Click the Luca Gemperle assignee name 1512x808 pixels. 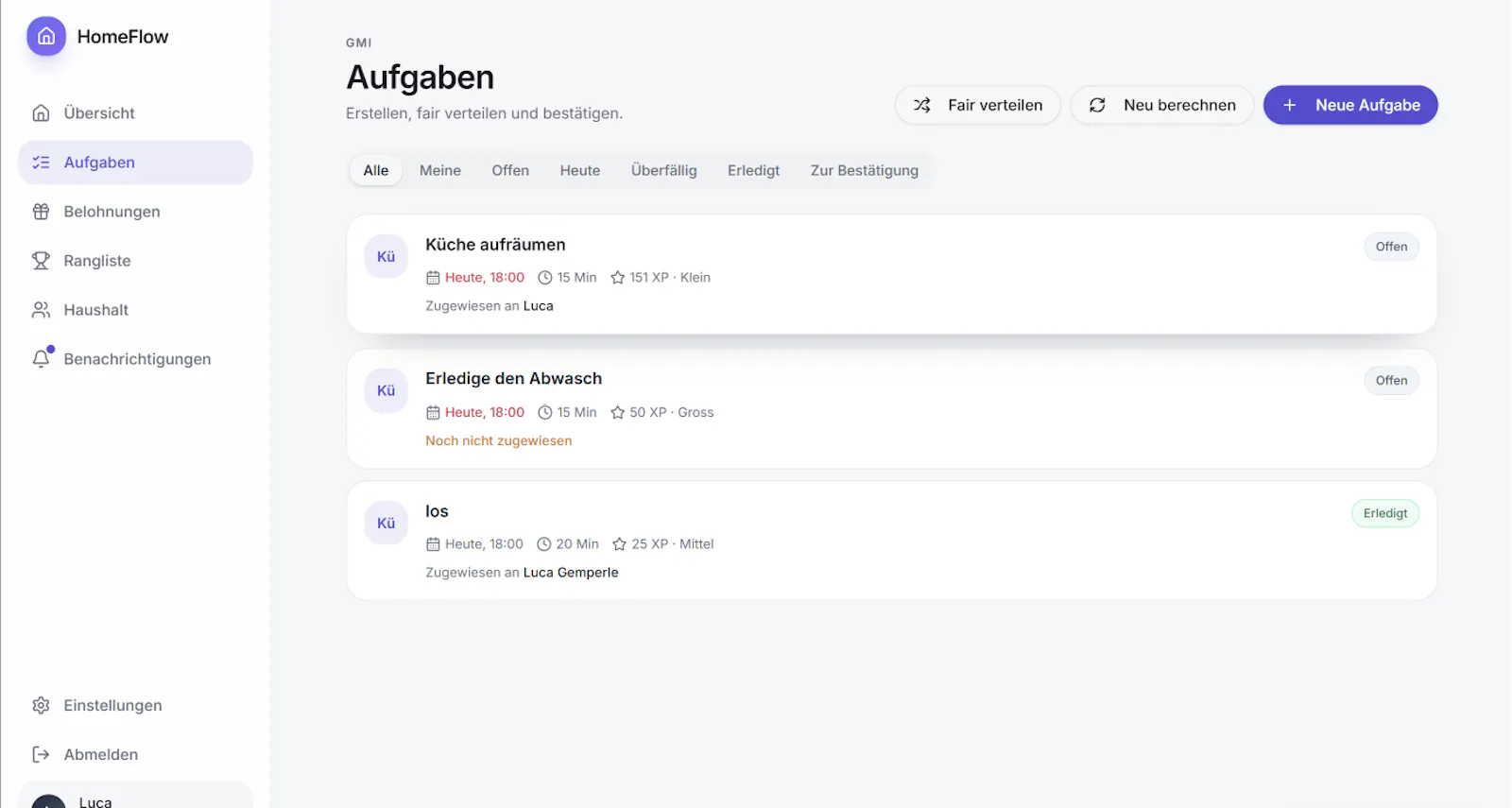point(571,573)
